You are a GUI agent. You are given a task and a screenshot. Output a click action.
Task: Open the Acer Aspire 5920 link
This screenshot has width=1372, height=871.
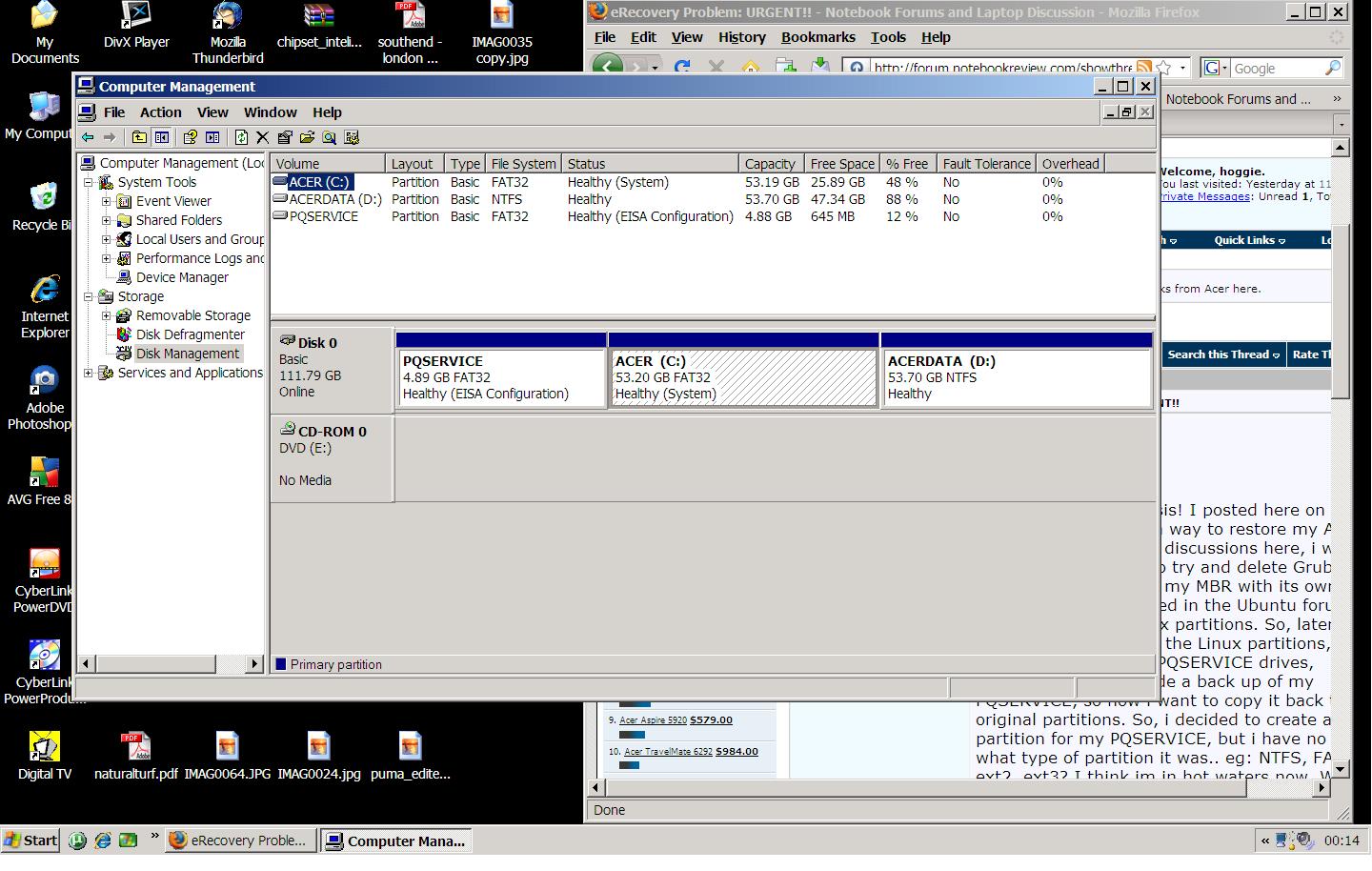pyautogui.click(x=653, y=720)
